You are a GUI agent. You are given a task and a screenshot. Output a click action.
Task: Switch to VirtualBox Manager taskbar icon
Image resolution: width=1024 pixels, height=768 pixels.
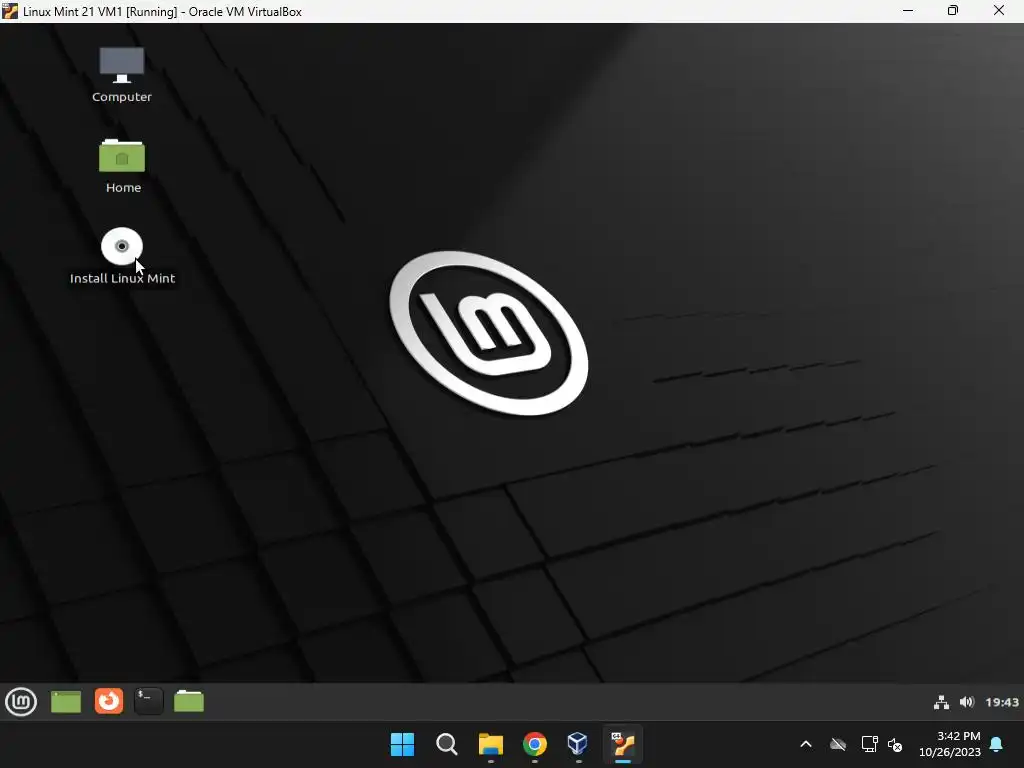tap(578, 744)
